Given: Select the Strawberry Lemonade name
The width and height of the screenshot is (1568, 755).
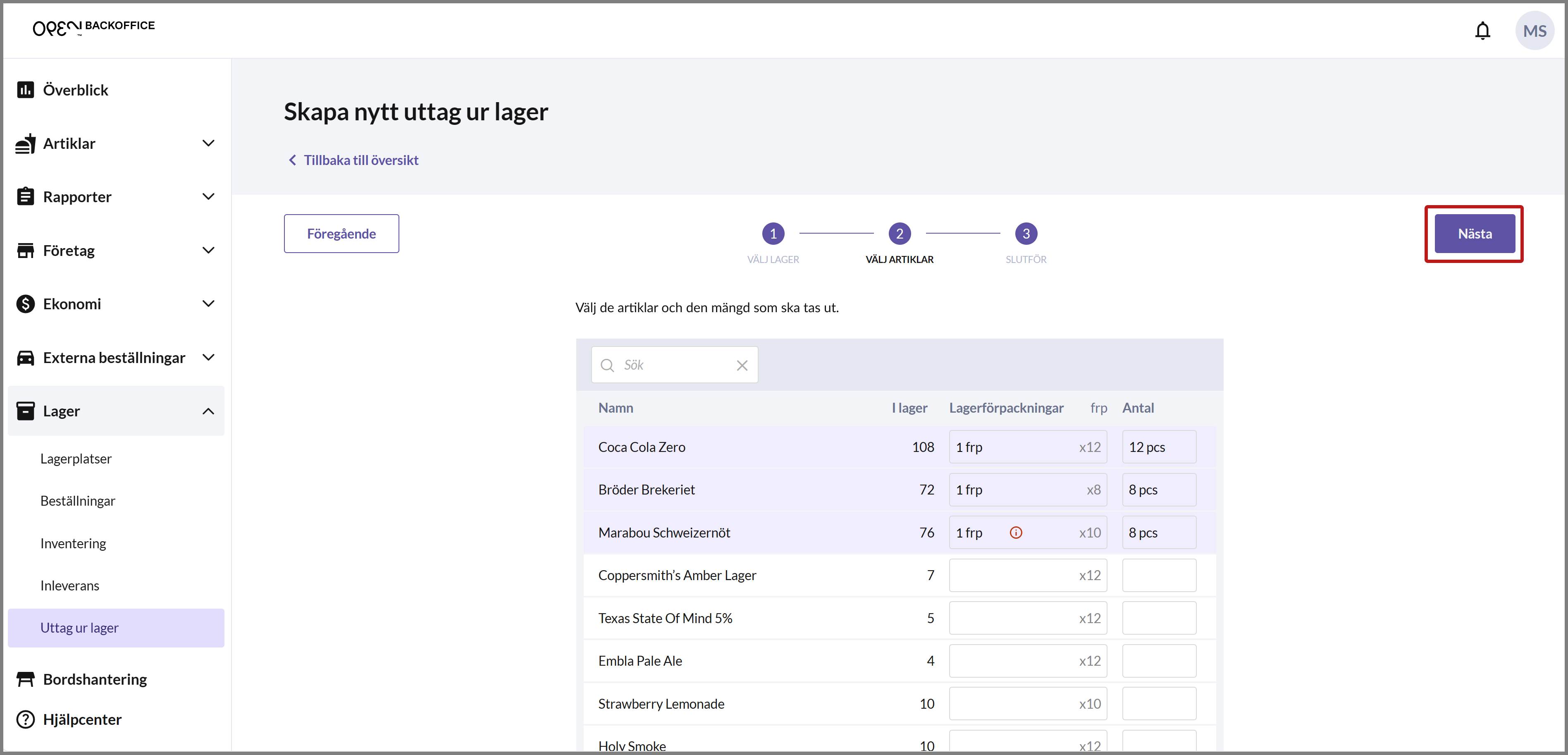Looking at the screenshot, I should pyautogui.click(x=661, y=704).
